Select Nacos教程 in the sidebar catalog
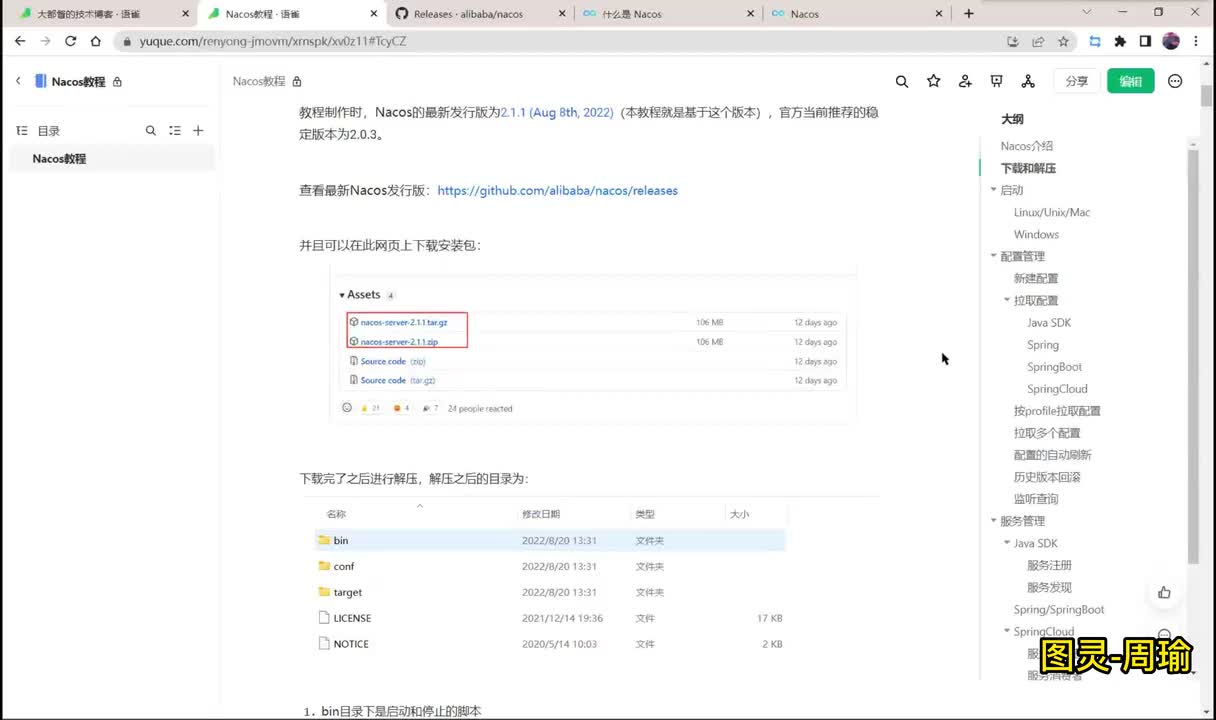Screen dimensions: 1216x720 [x=112, y=159]
